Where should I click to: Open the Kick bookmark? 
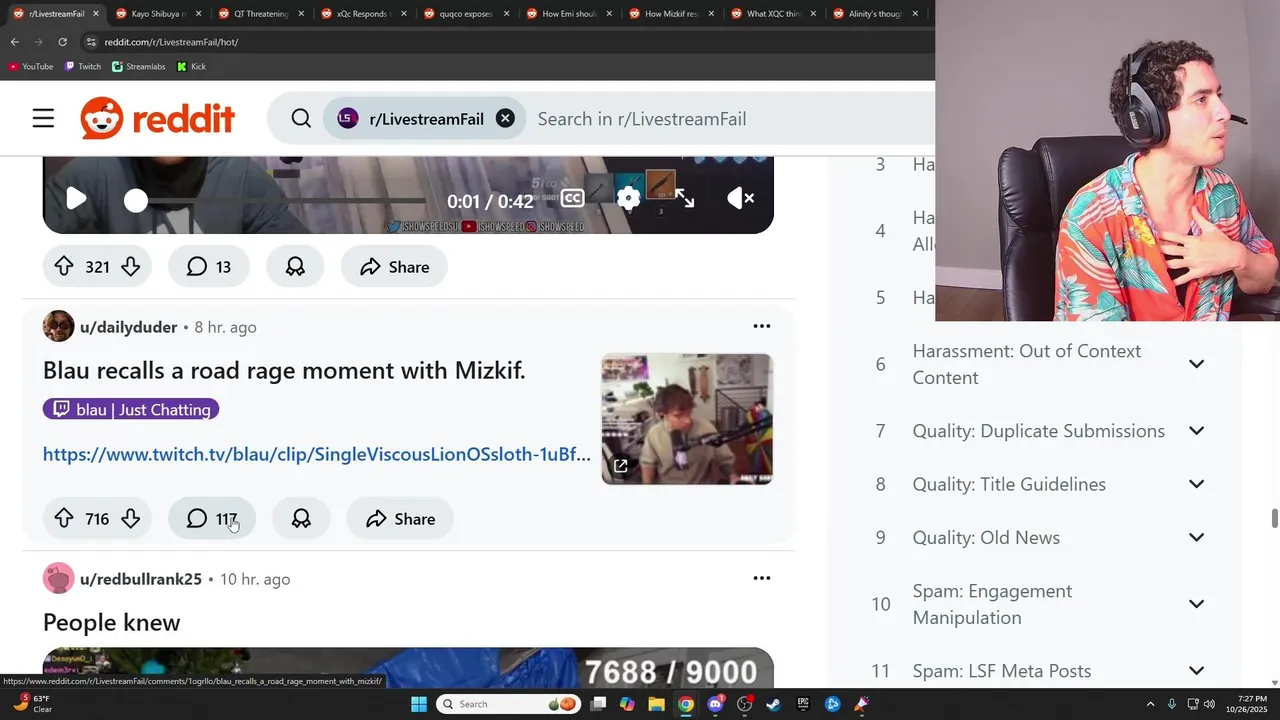point(192,66)
